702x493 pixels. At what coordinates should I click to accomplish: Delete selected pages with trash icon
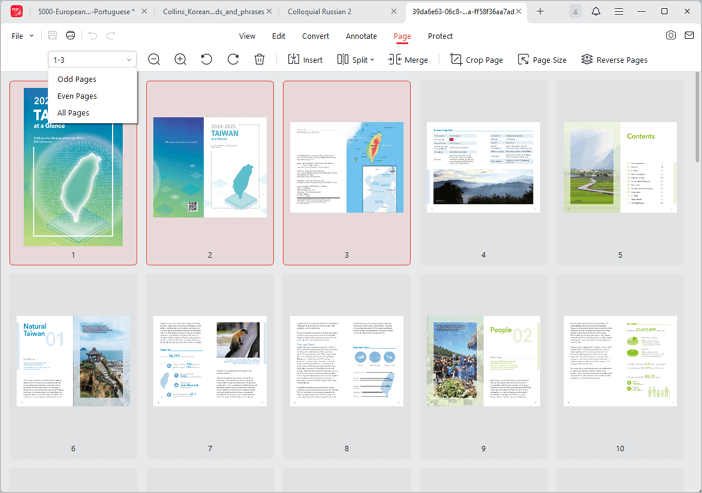[x=259, y=60]
